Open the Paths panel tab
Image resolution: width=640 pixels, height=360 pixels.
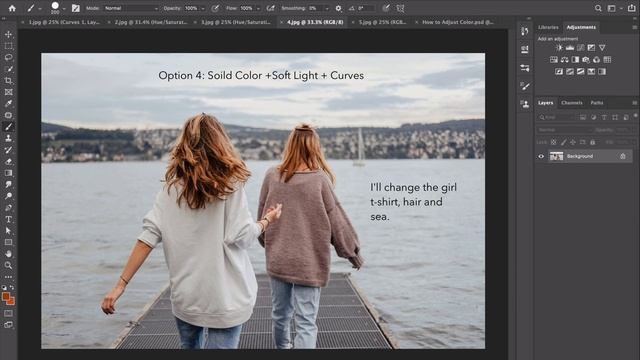click(x=597, y=103)
